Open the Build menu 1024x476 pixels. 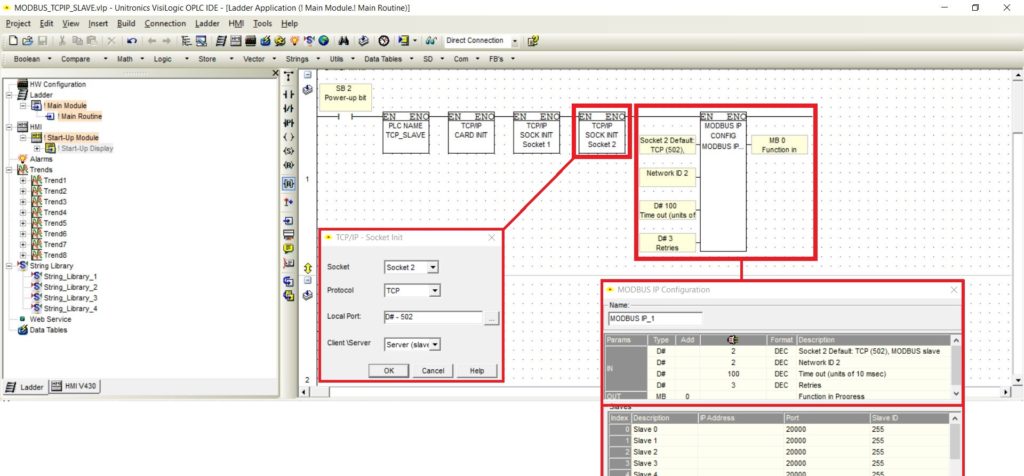[126, 24]
